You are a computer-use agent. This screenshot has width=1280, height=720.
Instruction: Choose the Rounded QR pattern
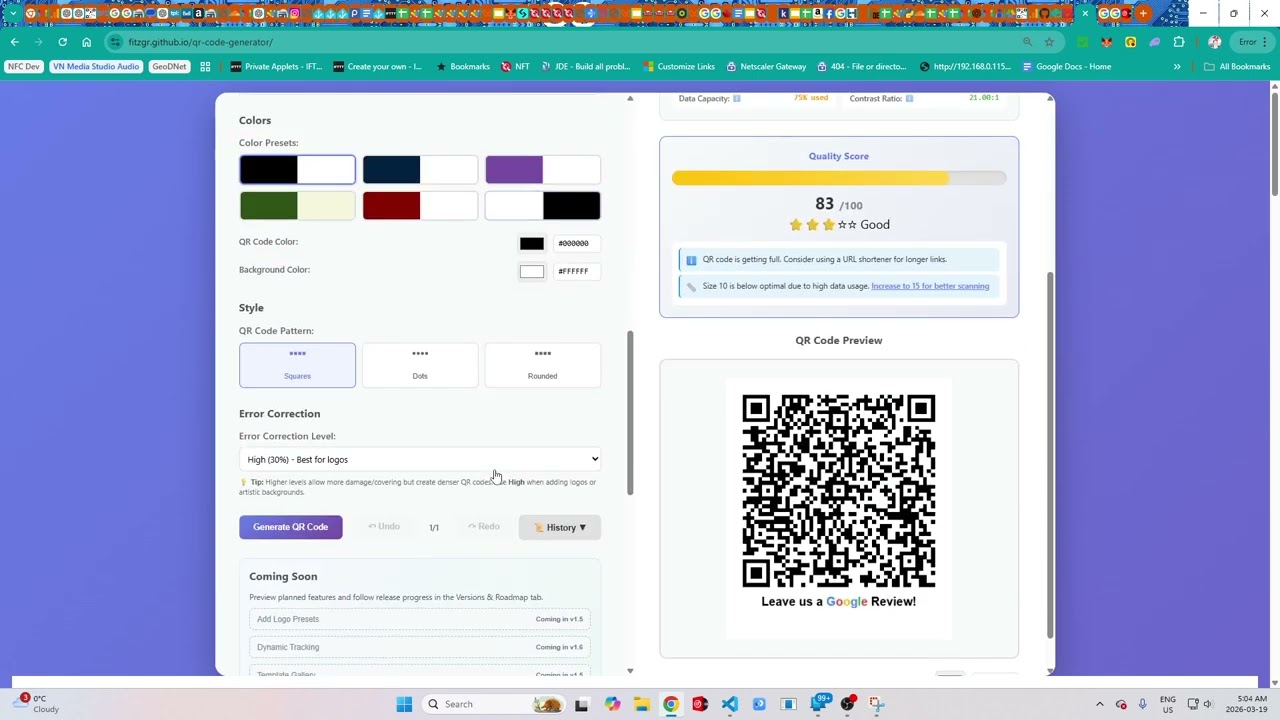[x=543, y=365]
